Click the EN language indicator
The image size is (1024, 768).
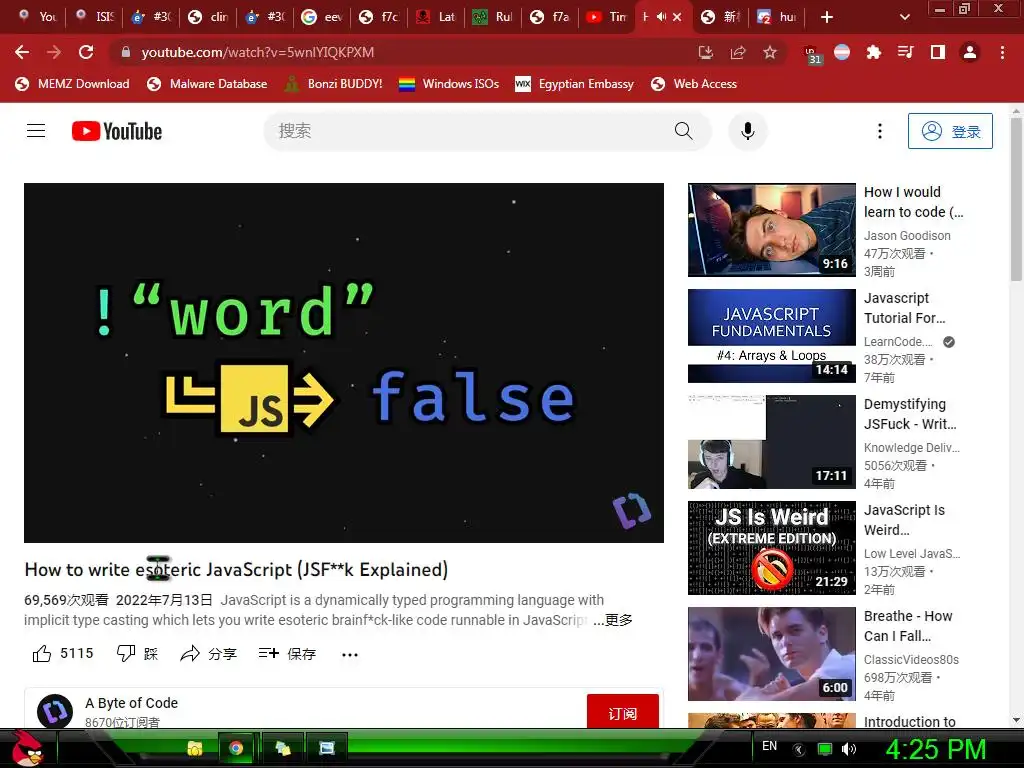[769, 746]
